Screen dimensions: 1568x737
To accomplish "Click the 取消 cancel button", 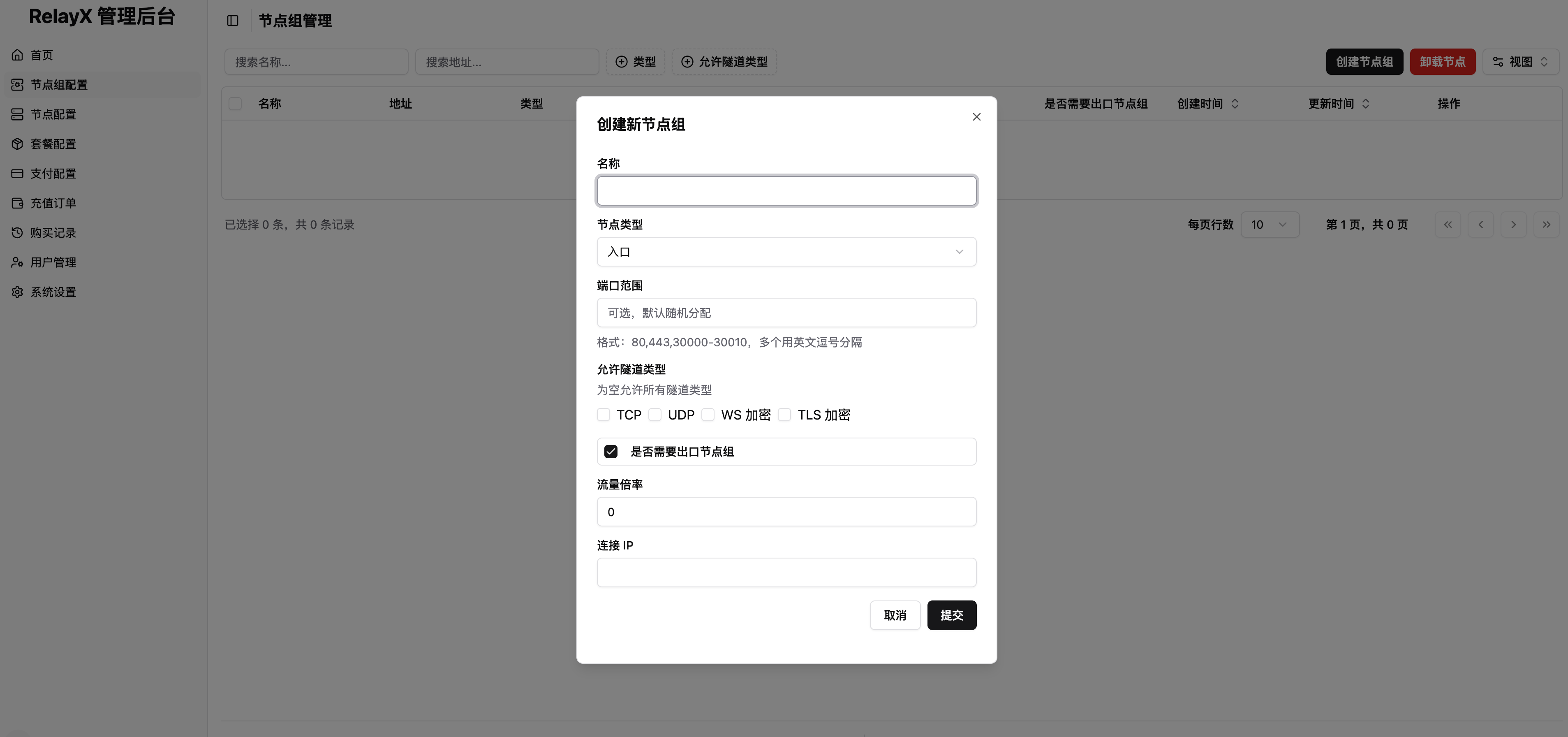I will pos(894,615).
